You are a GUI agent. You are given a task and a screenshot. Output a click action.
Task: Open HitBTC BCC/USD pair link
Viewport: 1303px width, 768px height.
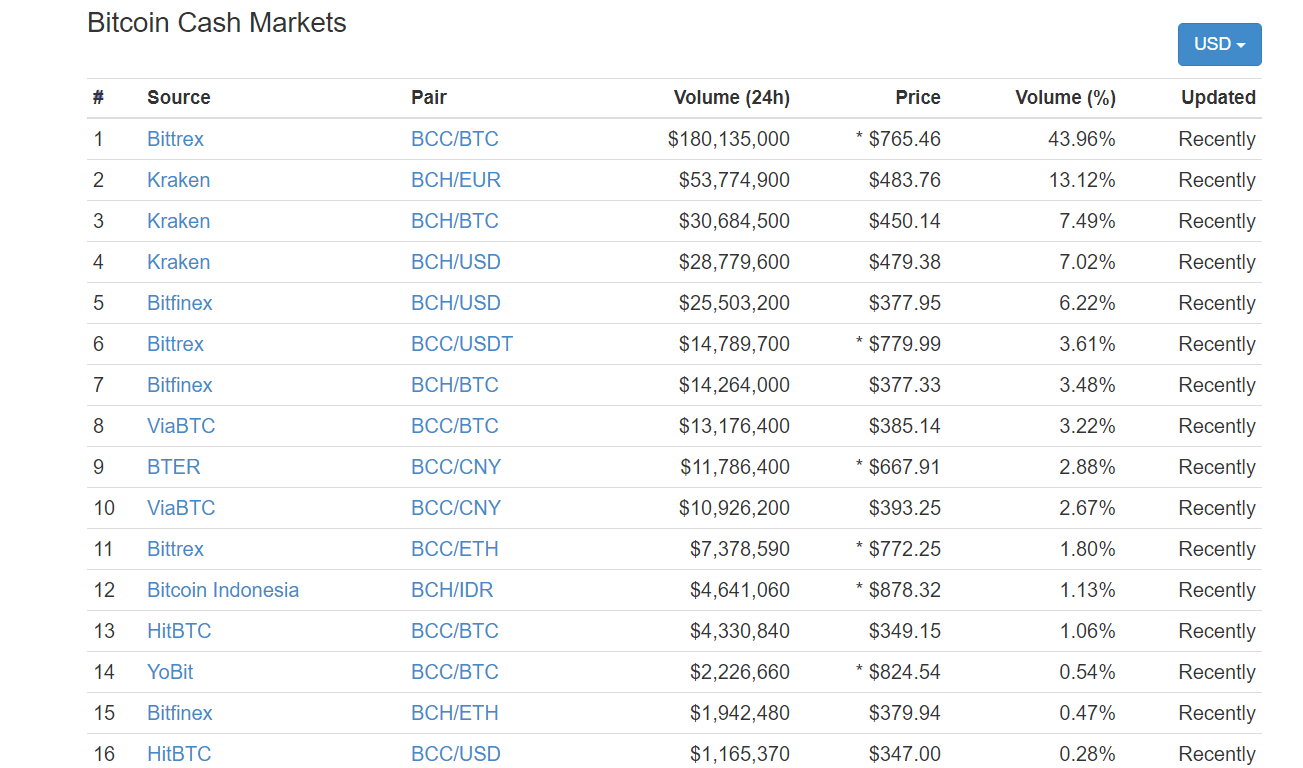(x=455, y=754)
